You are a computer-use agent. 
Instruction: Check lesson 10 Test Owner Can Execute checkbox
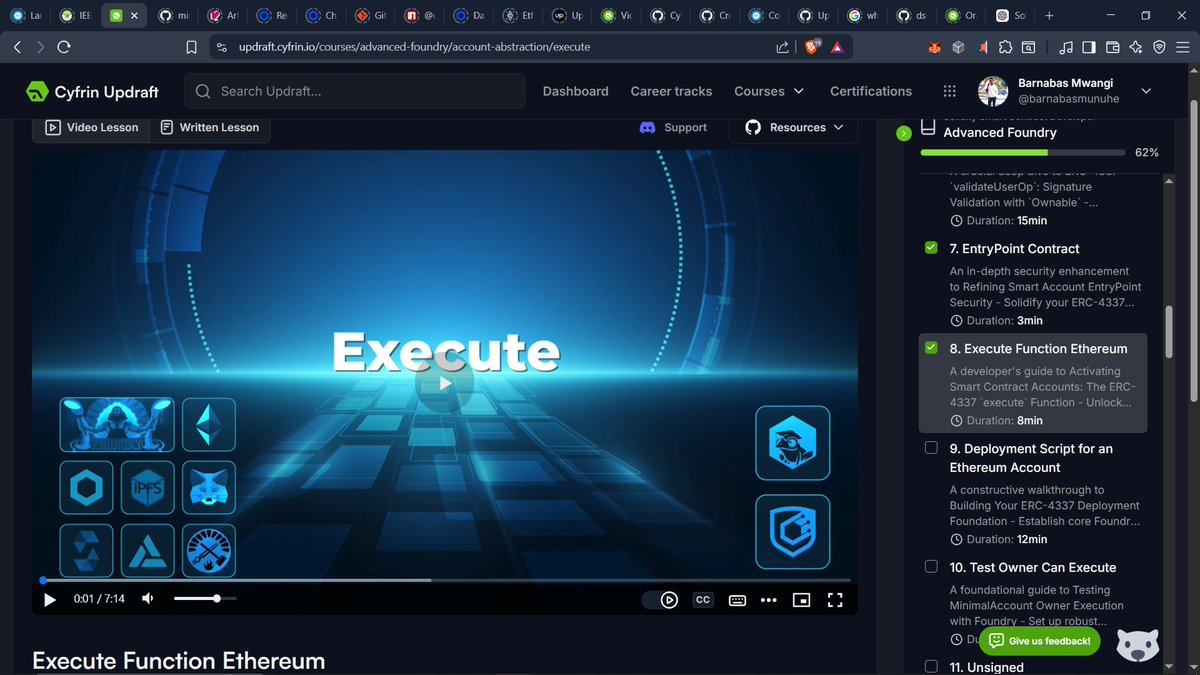click(x=931, y=567)
